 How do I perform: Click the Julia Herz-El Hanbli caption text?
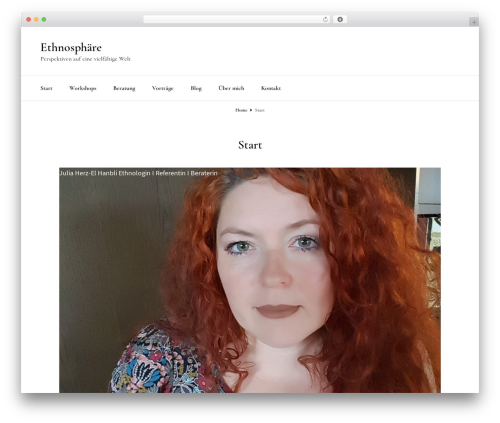click(138, 173)
